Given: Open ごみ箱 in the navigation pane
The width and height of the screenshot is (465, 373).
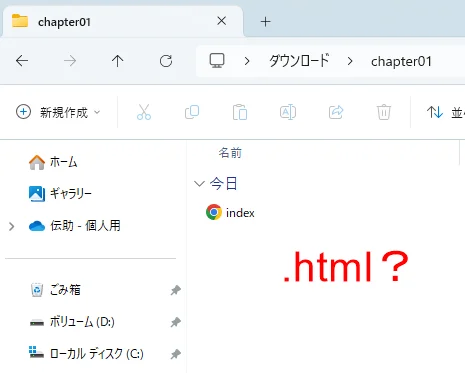Looking at the screenshot, I should 65,290.
